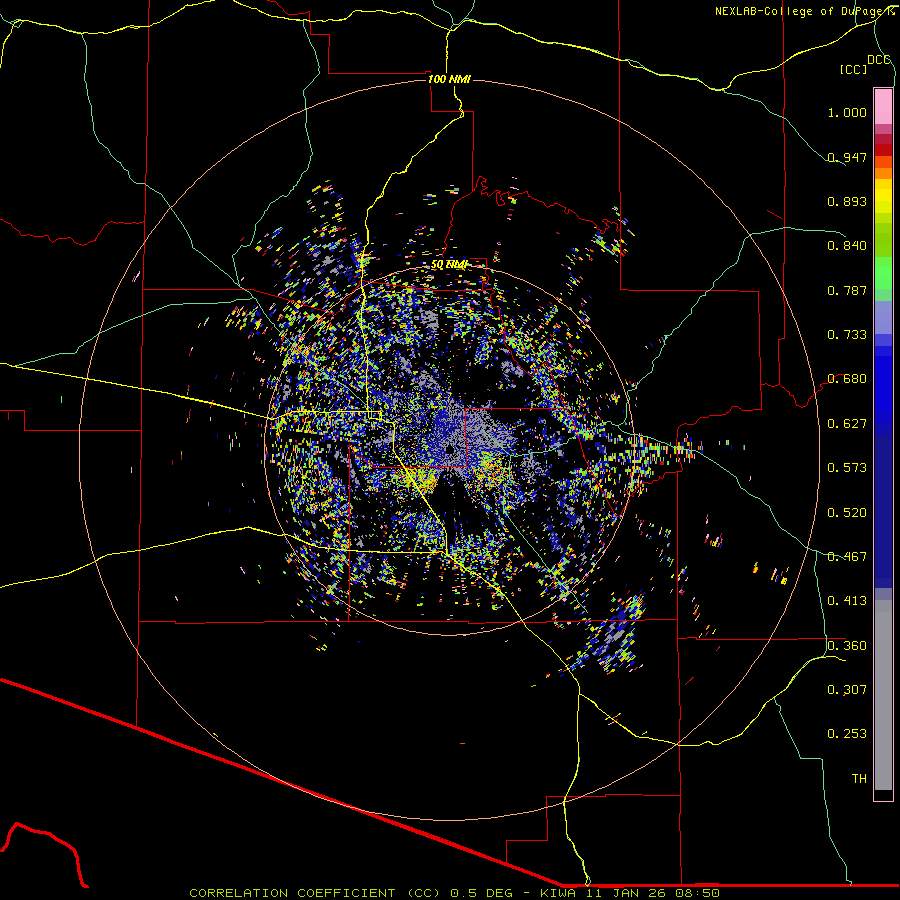Click the 0.573 scale value
This screenshot has width=900, height=900.
(847, 468)
